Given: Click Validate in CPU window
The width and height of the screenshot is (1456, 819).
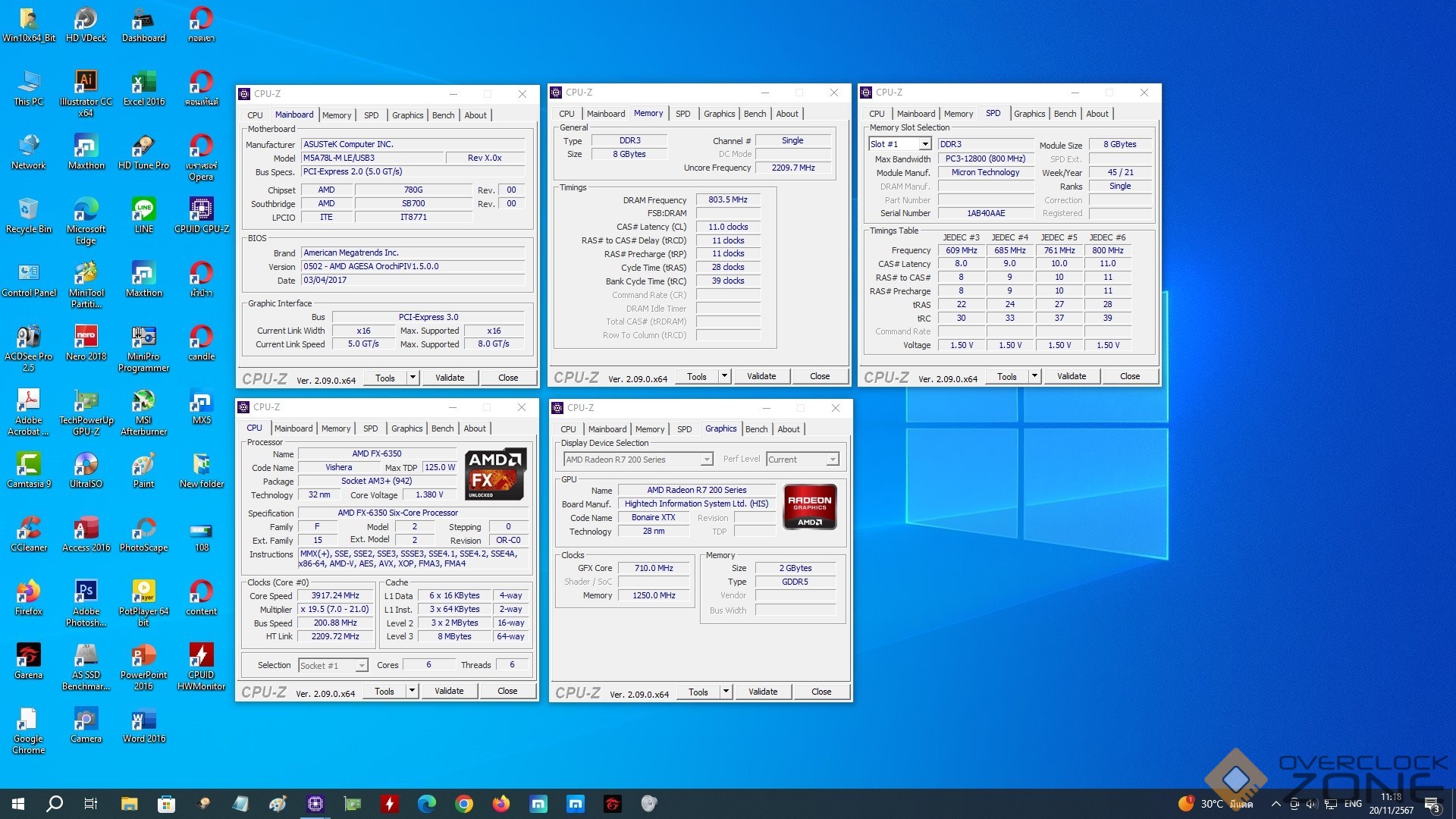Looking at the screenshot, I should coord(449,691).
